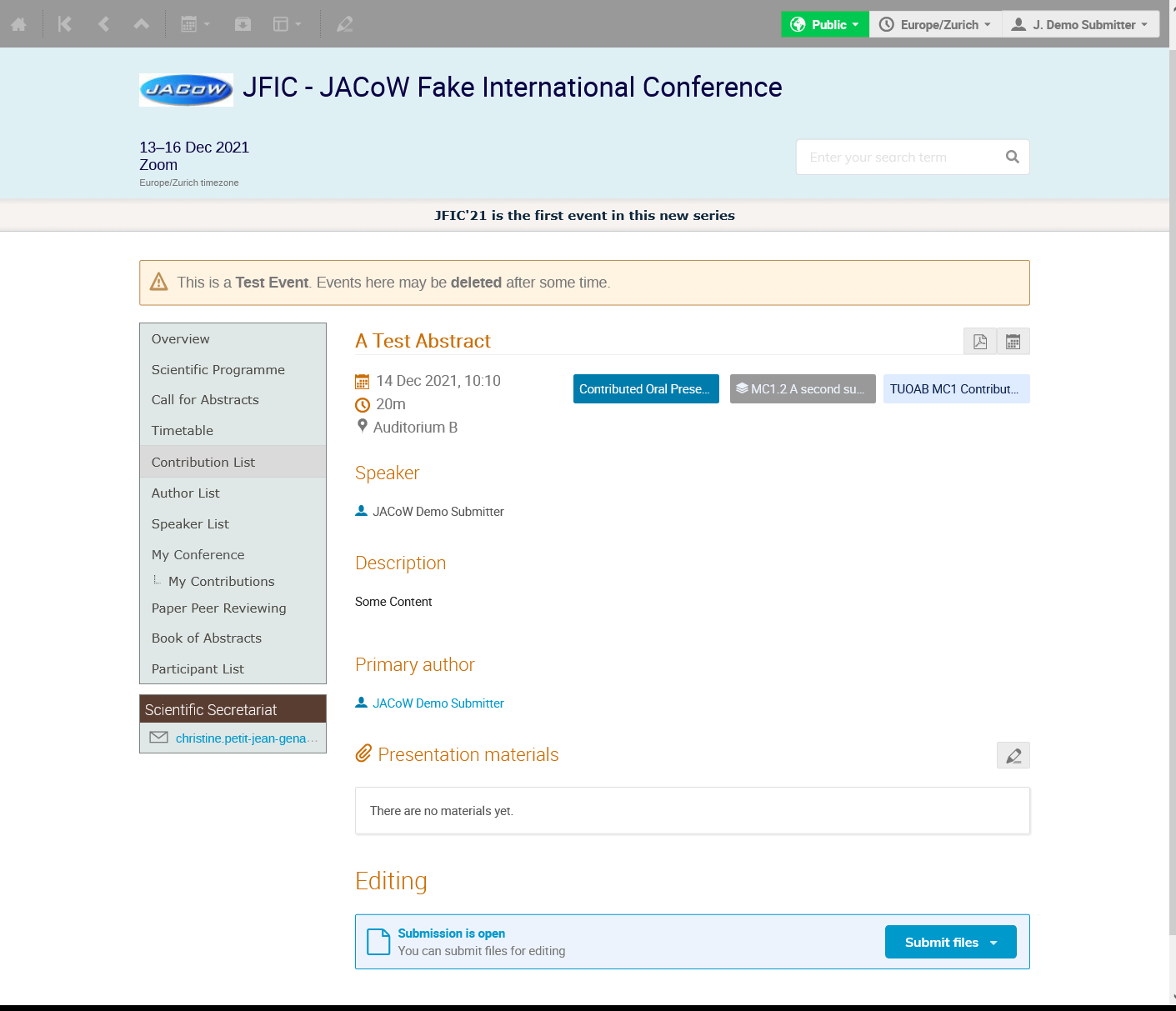
Task: Click the search magnifier icon
Action: click(x=1012, y=157)
